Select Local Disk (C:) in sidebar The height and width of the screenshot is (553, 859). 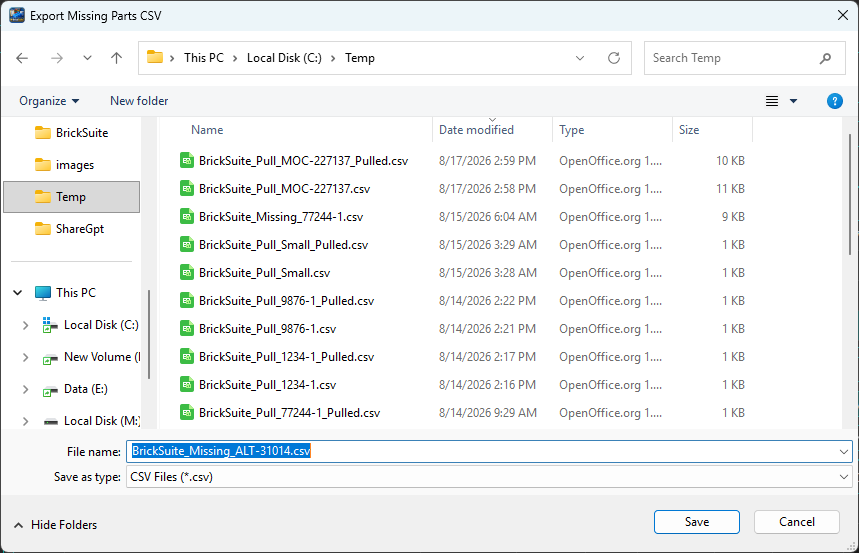[91, 325]
